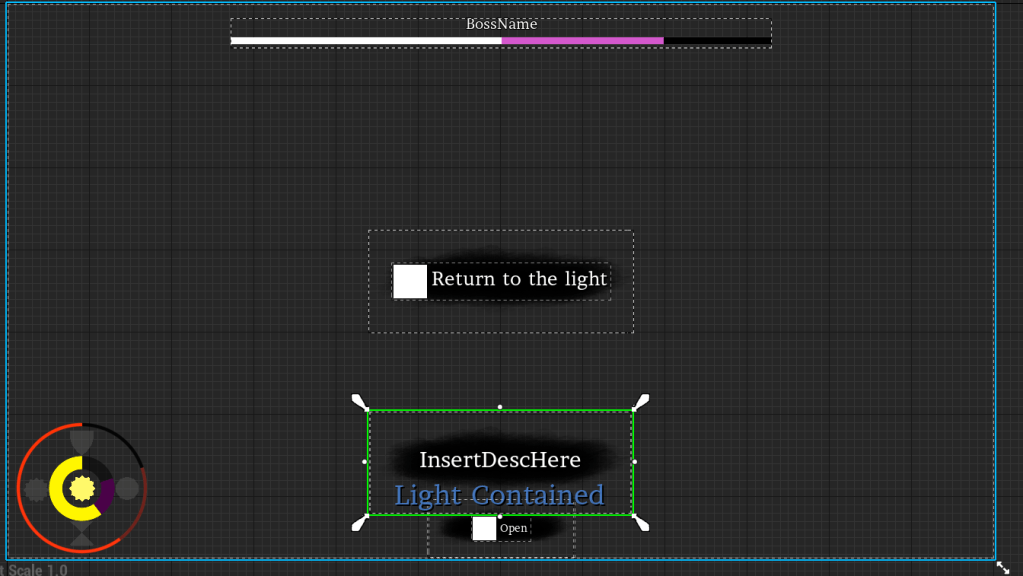1023x576 pixels.
Task: Select the gray circle right of radial HUD center
Action: click(127, 488)
